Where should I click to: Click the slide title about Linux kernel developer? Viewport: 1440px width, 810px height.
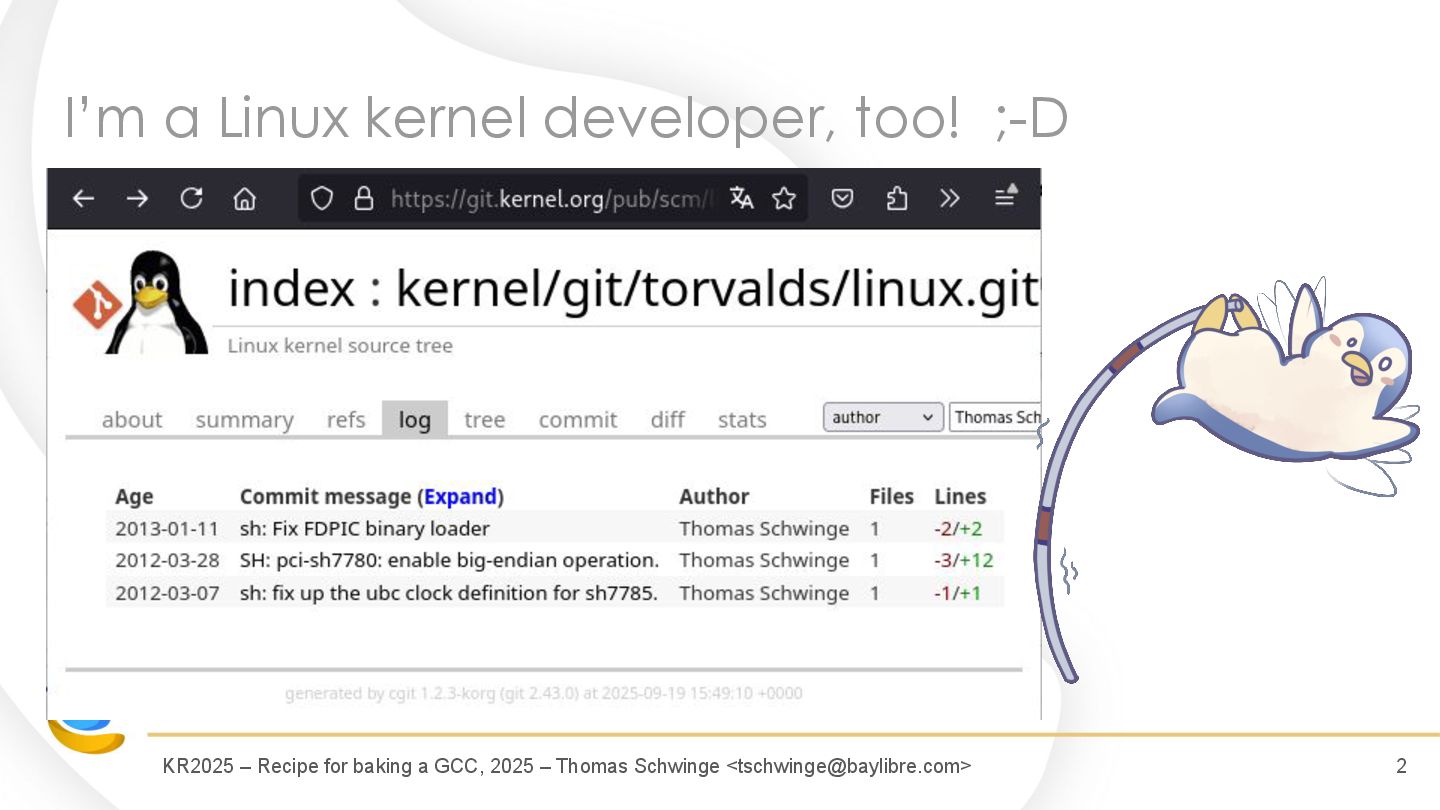566,118
